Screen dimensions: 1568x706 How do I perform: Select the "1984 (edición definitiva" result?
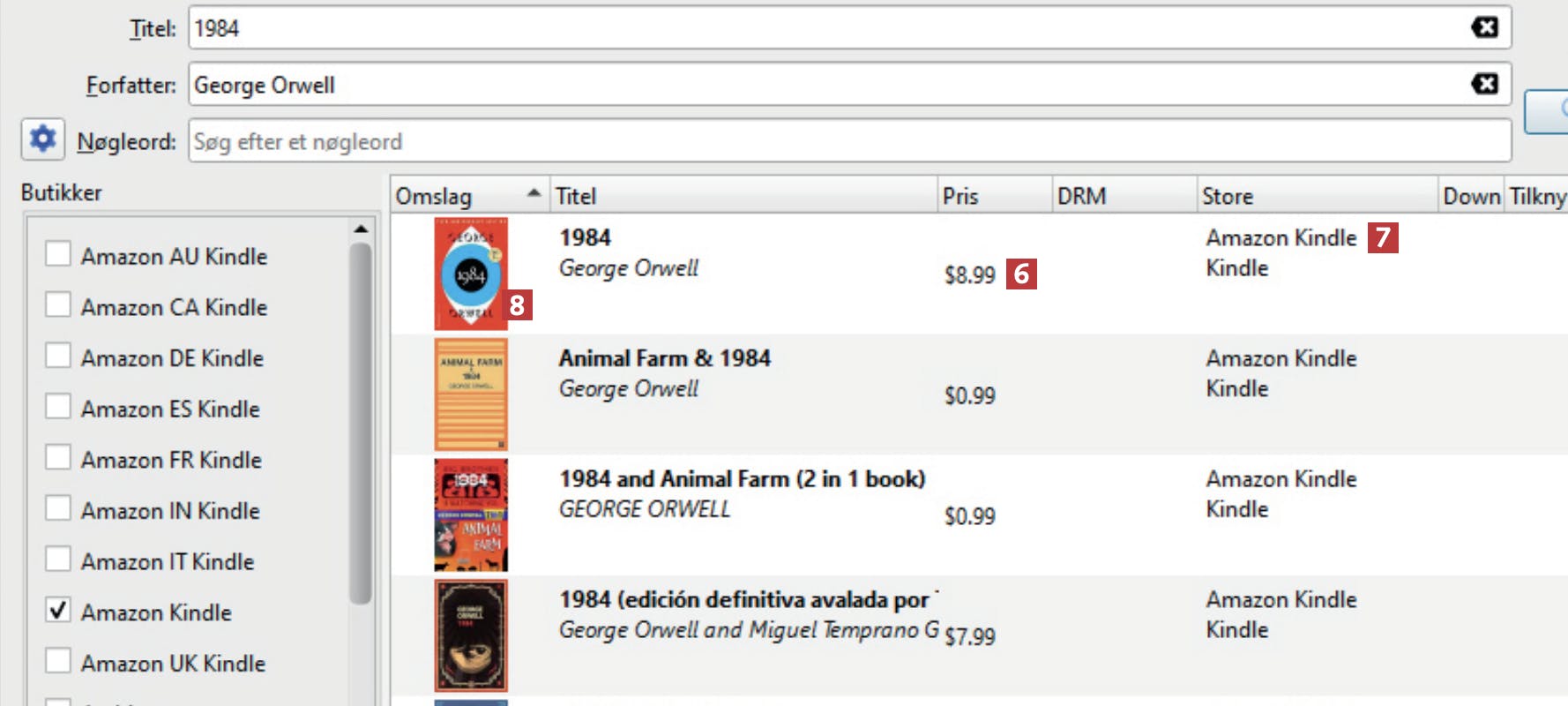click(x=743, y=600)
